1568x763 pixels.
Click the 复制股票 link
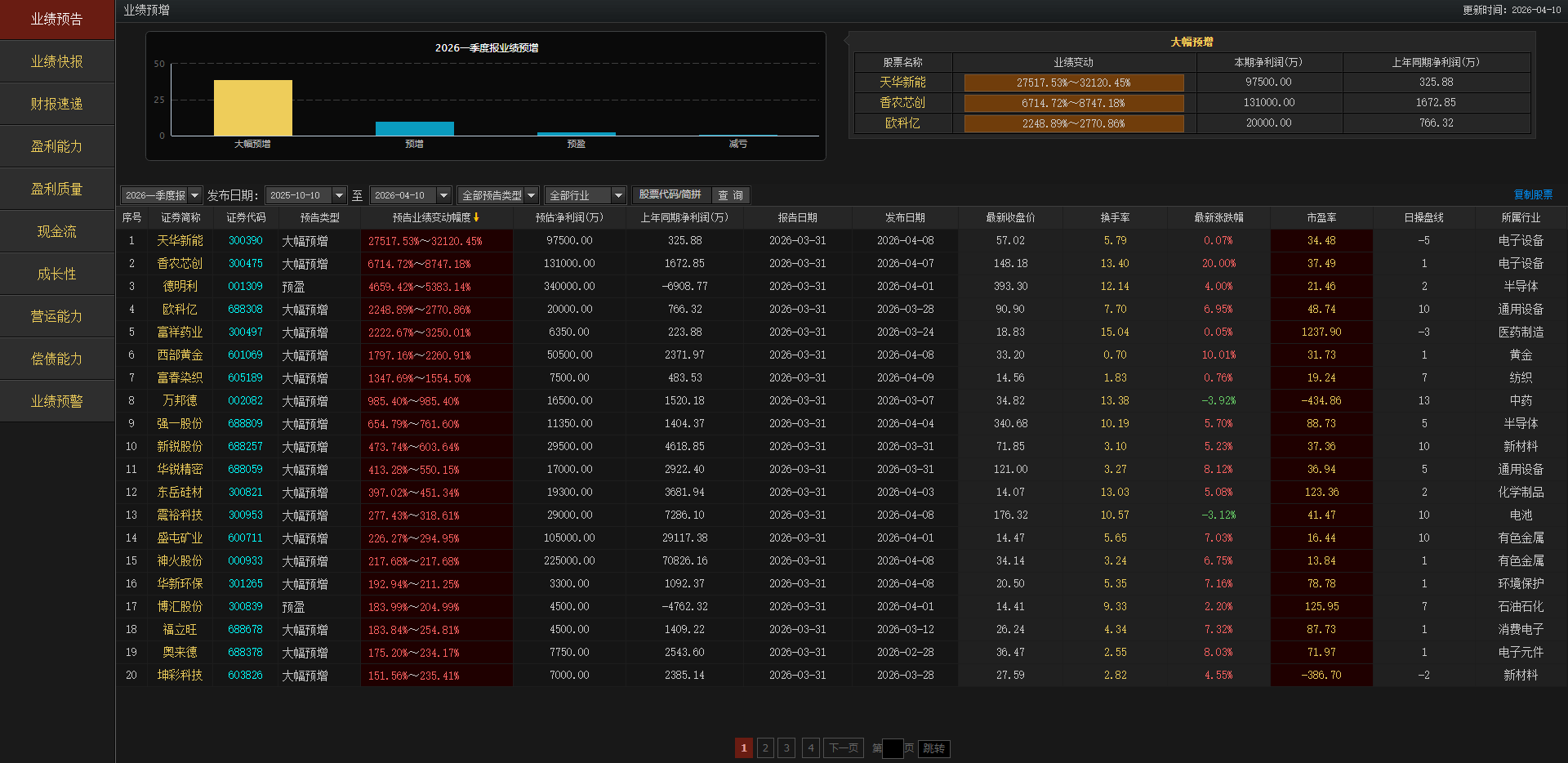(1533, 194)
